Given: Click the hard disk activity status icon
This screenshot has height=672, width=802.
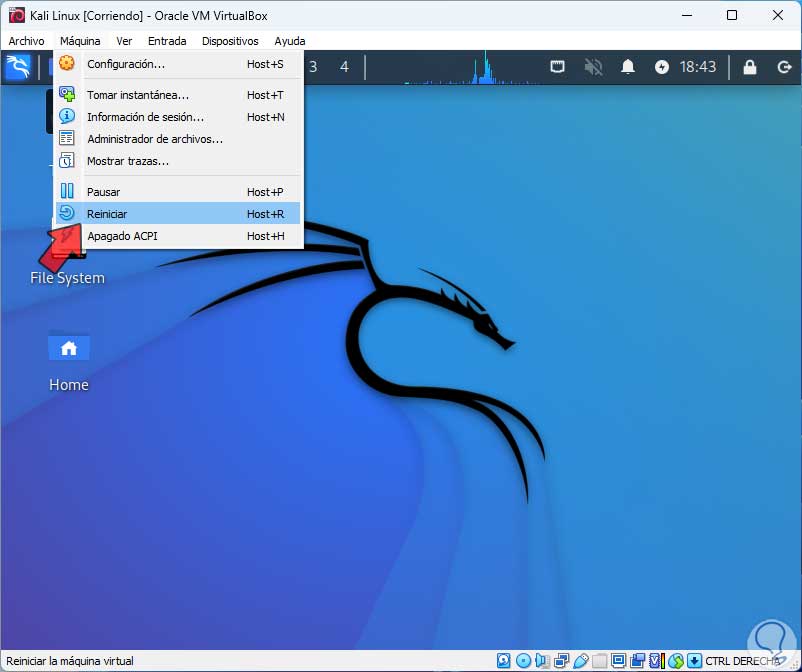Looking at the screenshot, I should tap(504, 661).
